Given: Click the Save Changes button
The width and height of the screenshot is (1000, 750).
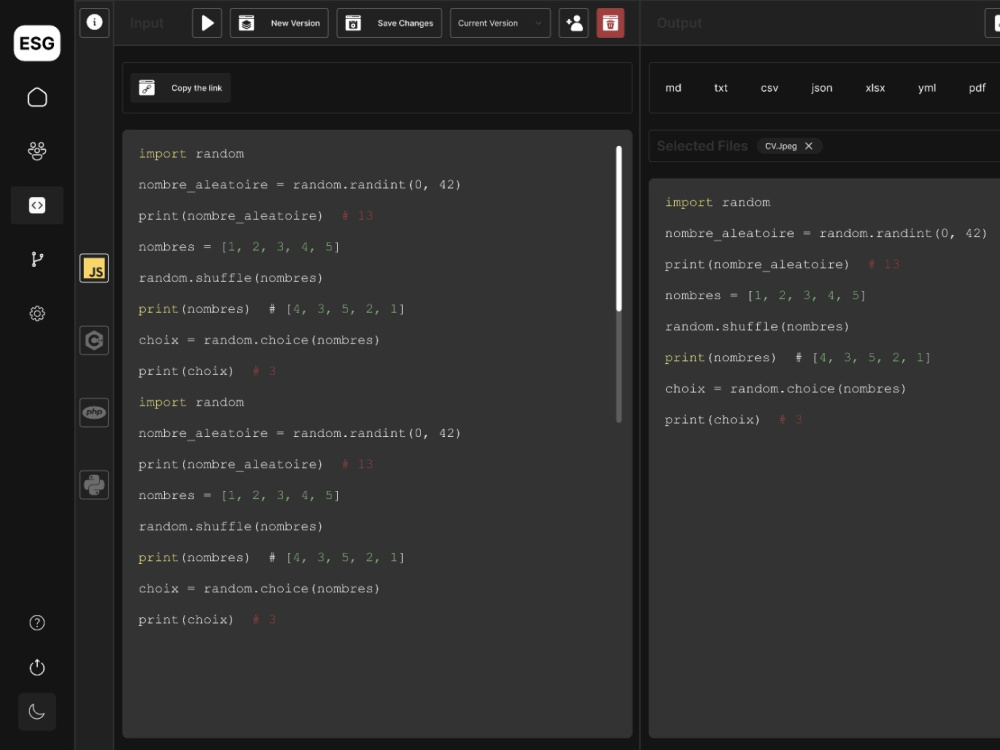Looking at the screenshot, I should click(389, 23).
